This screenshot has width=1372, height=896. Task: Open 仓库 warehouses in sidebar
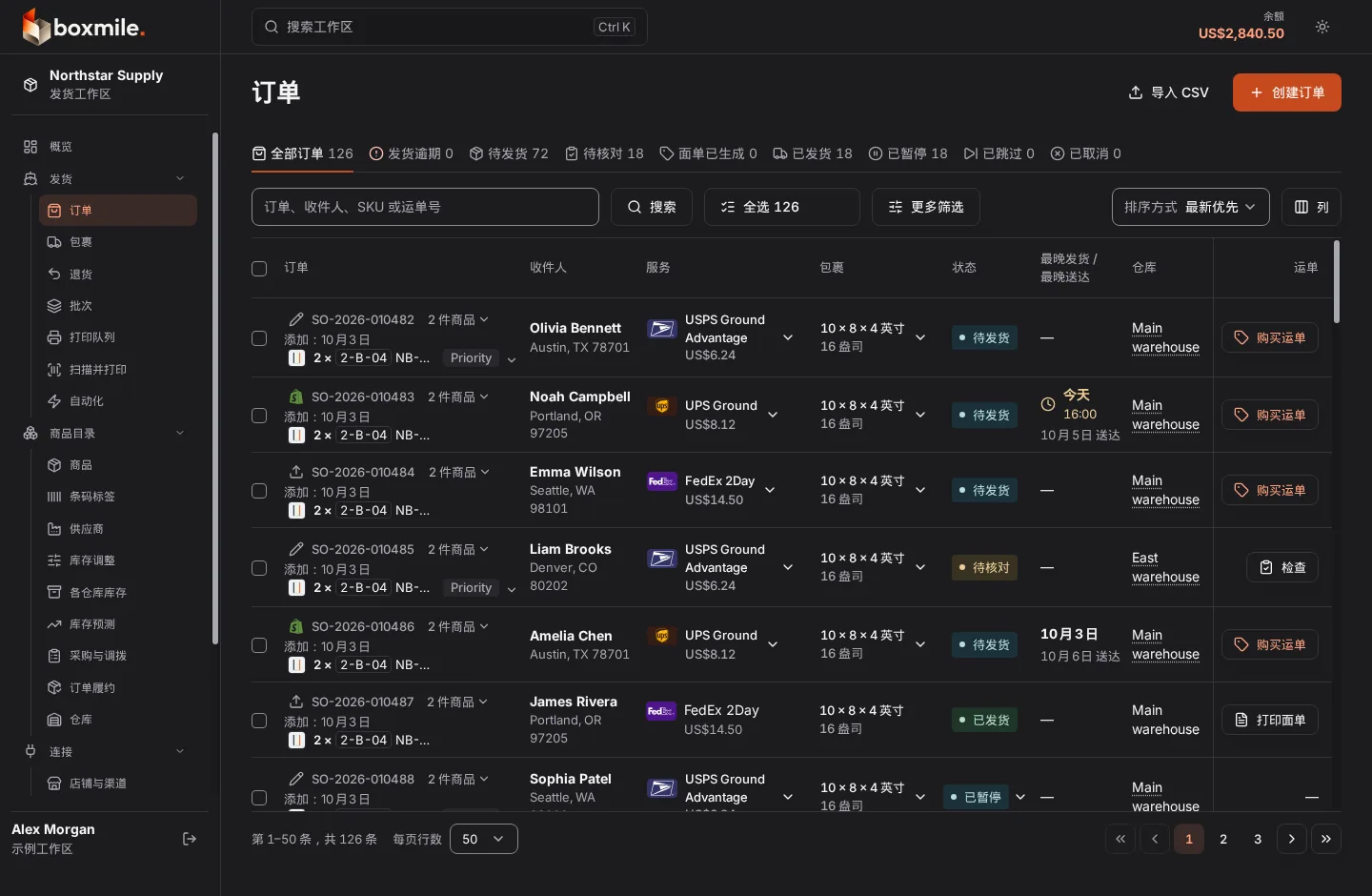click(x=118, y=720)
